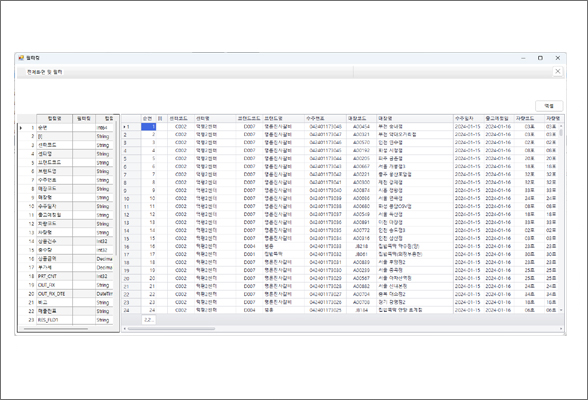Select store code A00454
Screen dimensions: 588x400
[361, 127]
